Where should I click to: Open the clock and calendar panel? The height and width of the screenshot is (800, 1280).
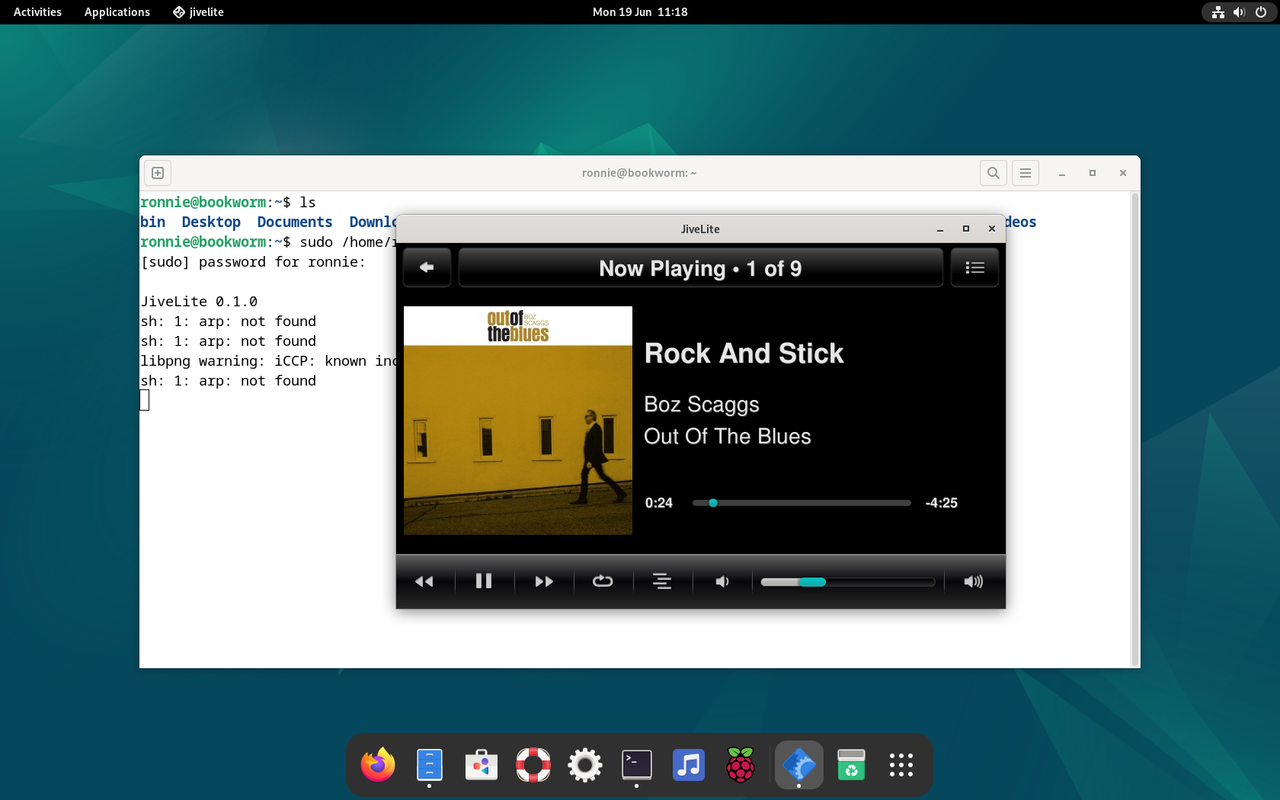[x=640, y=12]
